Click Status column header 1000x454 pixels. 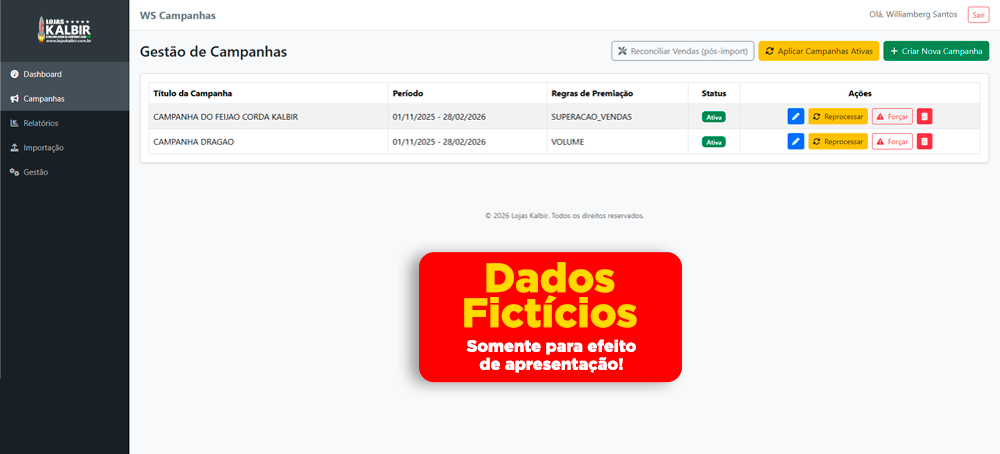(714, 93)
